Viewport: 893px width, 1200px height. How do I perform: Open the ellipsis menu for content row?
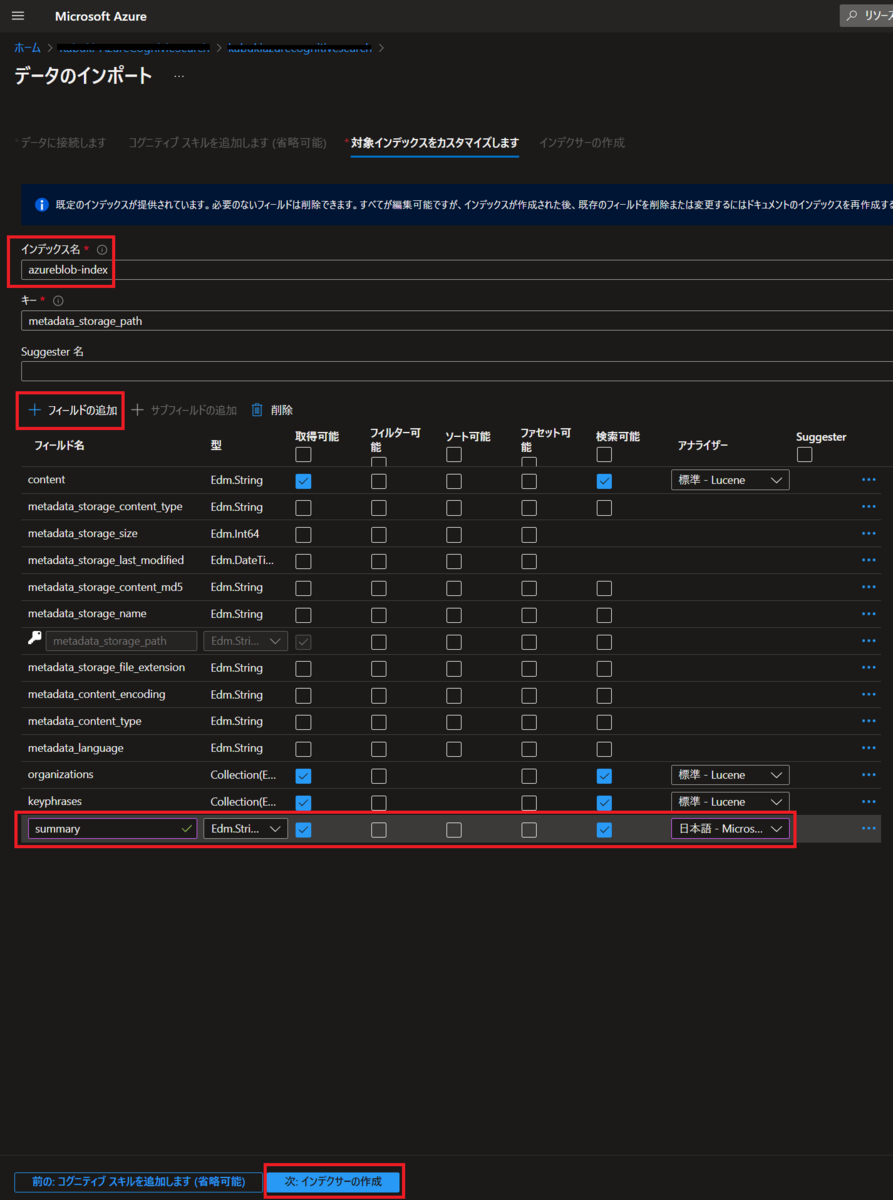pyautogui.click(x=868, y=480)
